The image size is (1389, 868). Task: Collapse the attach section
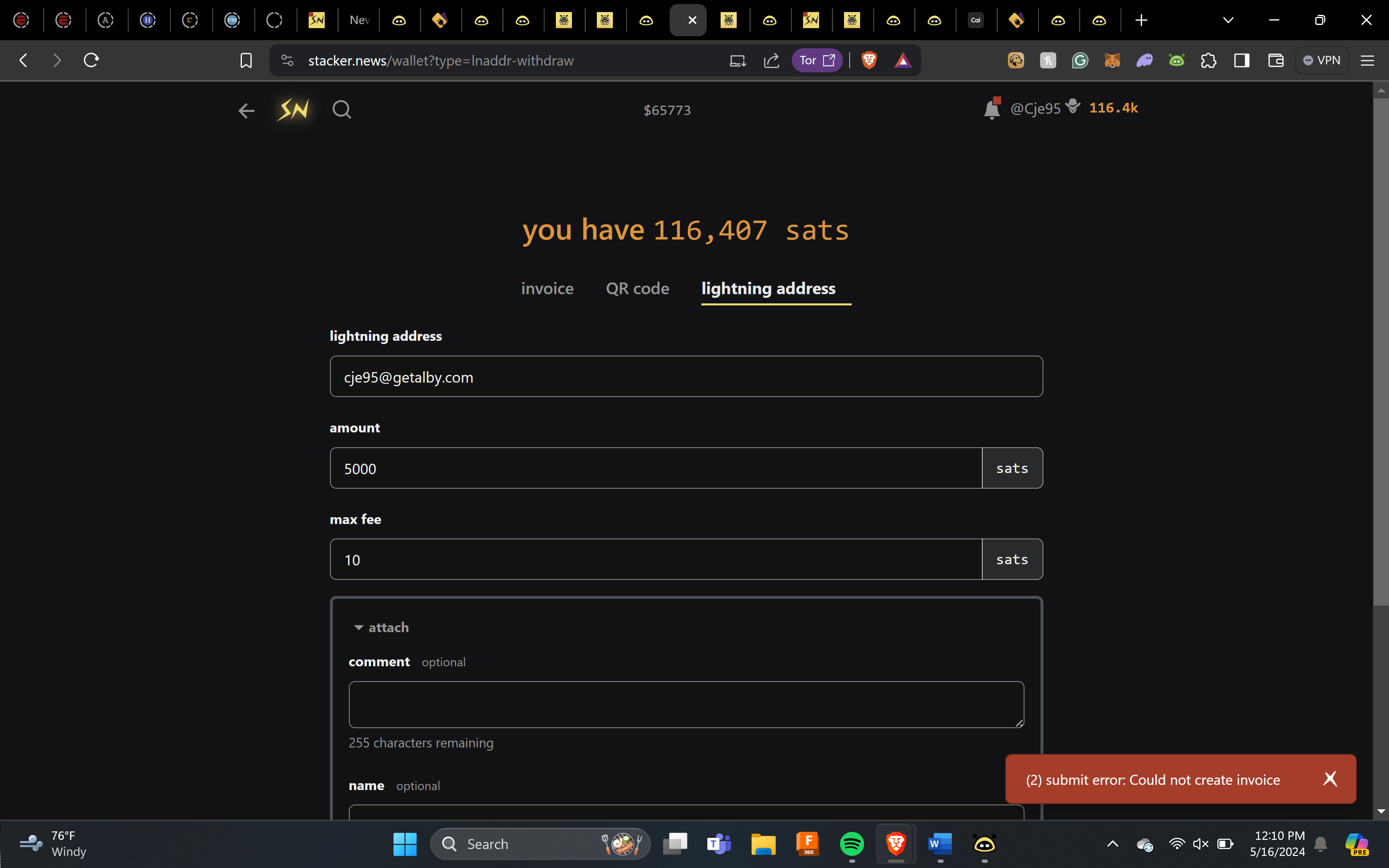tap(381, 627)
